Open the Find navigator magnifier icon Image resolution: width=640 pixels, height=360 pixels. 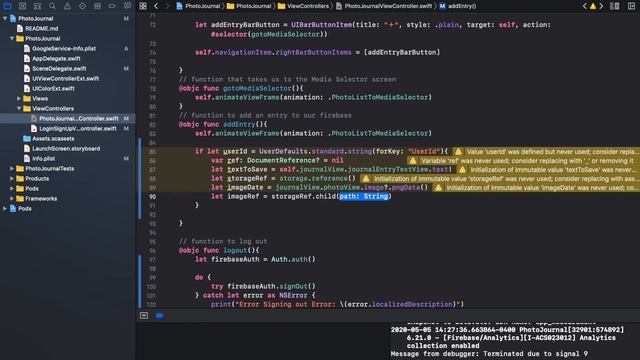pos(52,6)
